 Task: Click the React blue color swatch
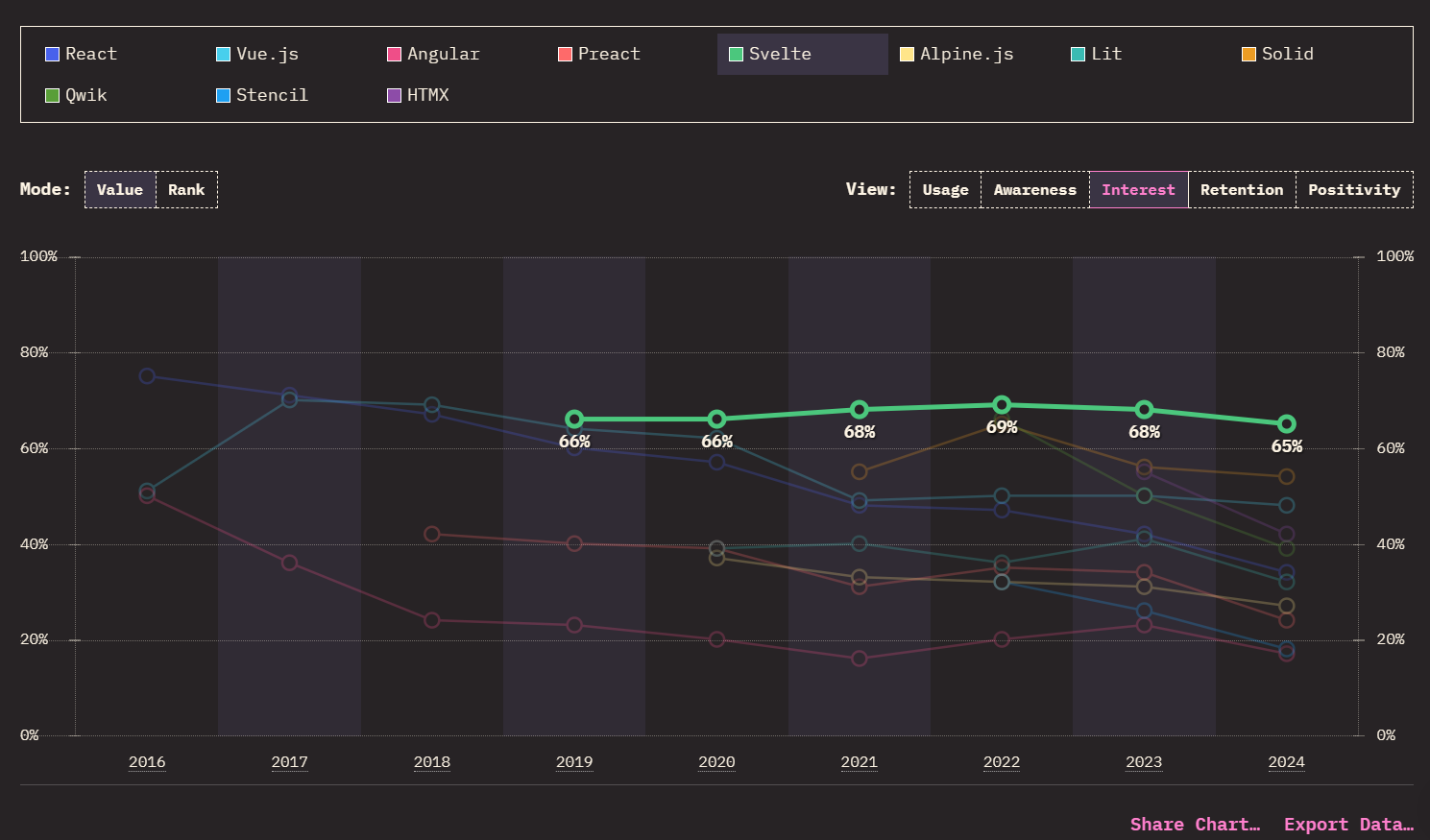coord(53,54)
